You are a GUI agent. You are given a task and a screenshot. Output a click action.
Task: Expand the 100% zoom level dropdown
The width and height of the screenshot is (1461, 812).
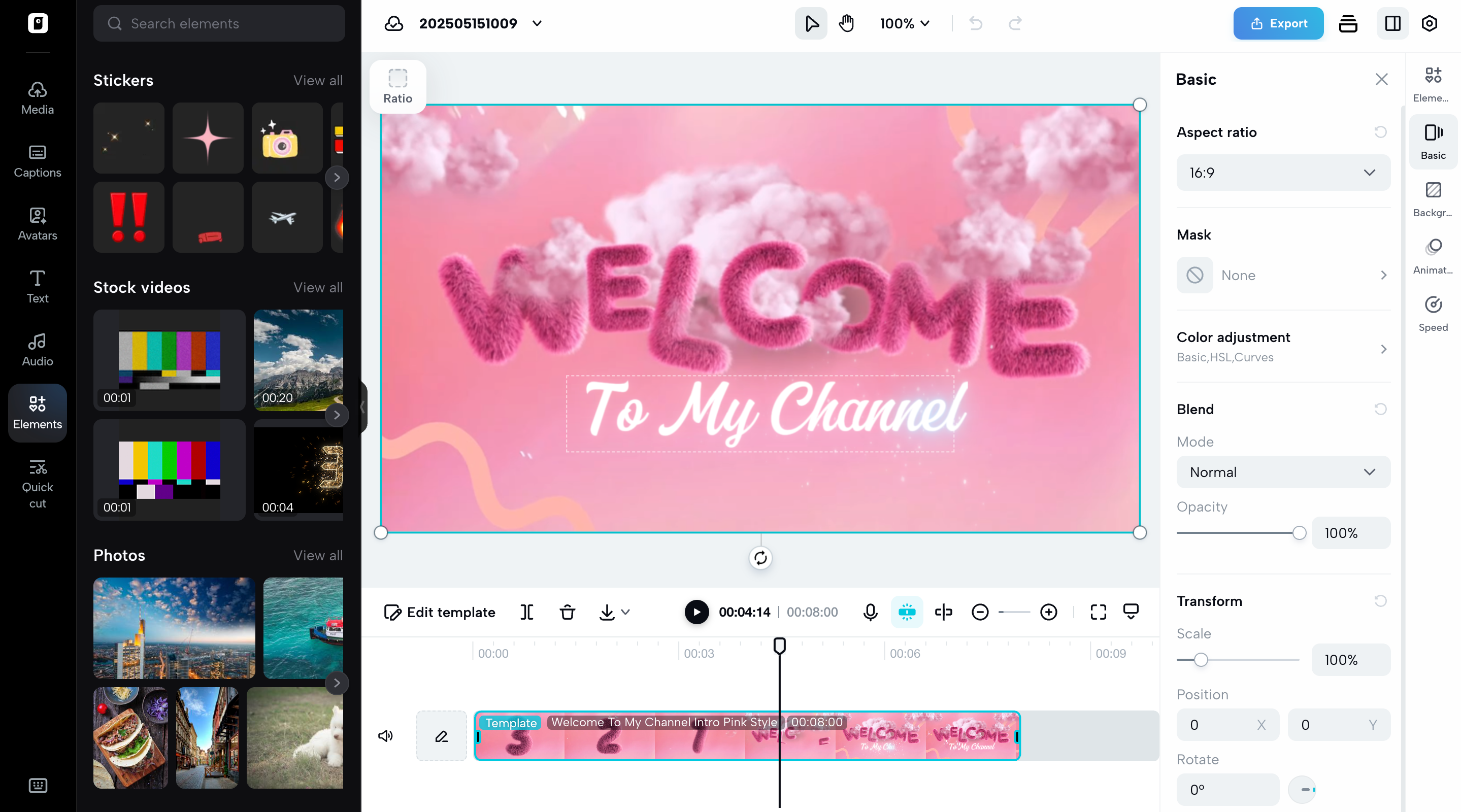905,23
